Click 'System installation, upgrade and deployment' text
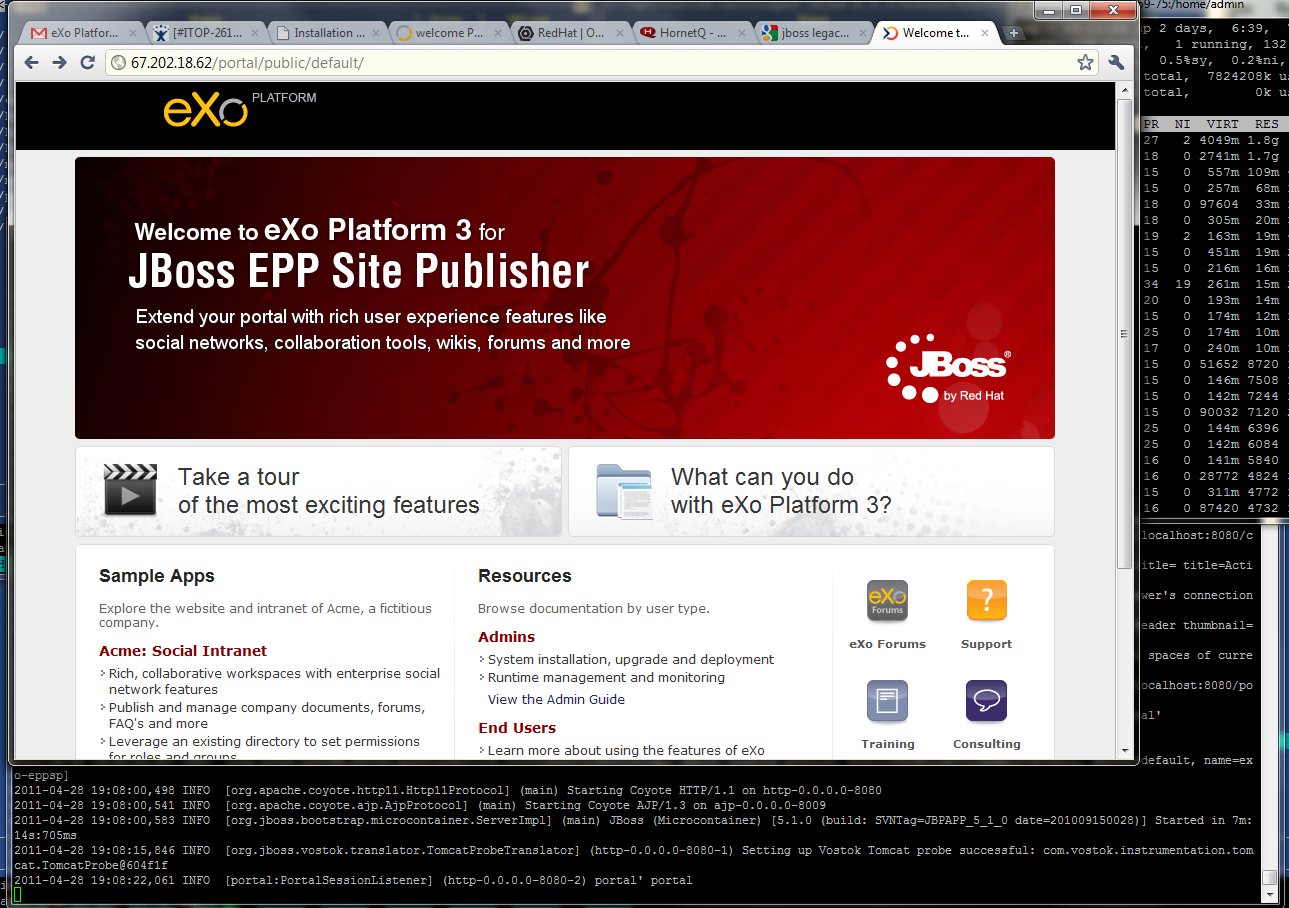Viewport: 1289px width, 908px height. 631,660
